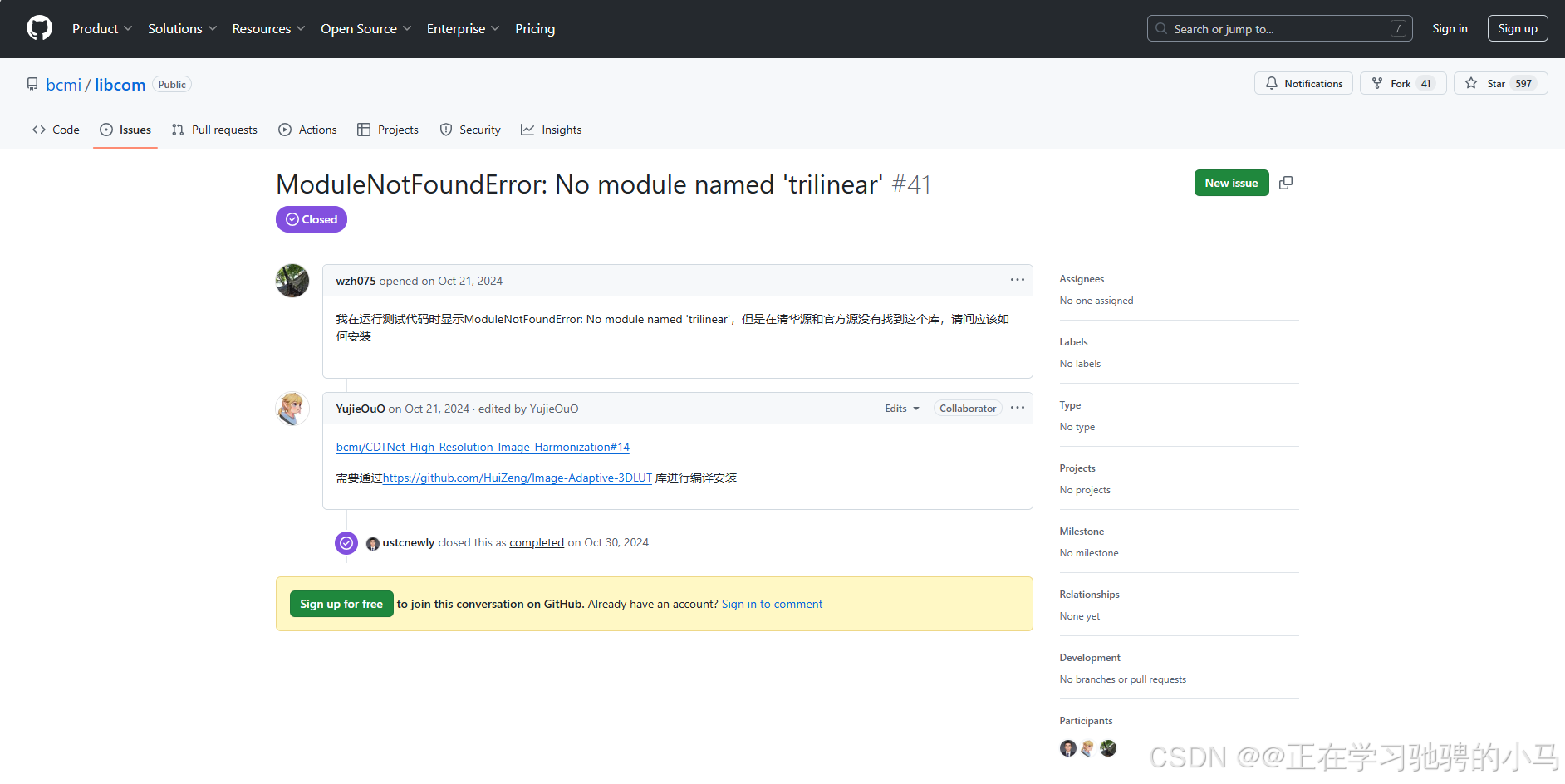Open CDTNet-High-Resolution-Image-Harmonization#14 link
1565x784 pixels.
pos(483,447)
